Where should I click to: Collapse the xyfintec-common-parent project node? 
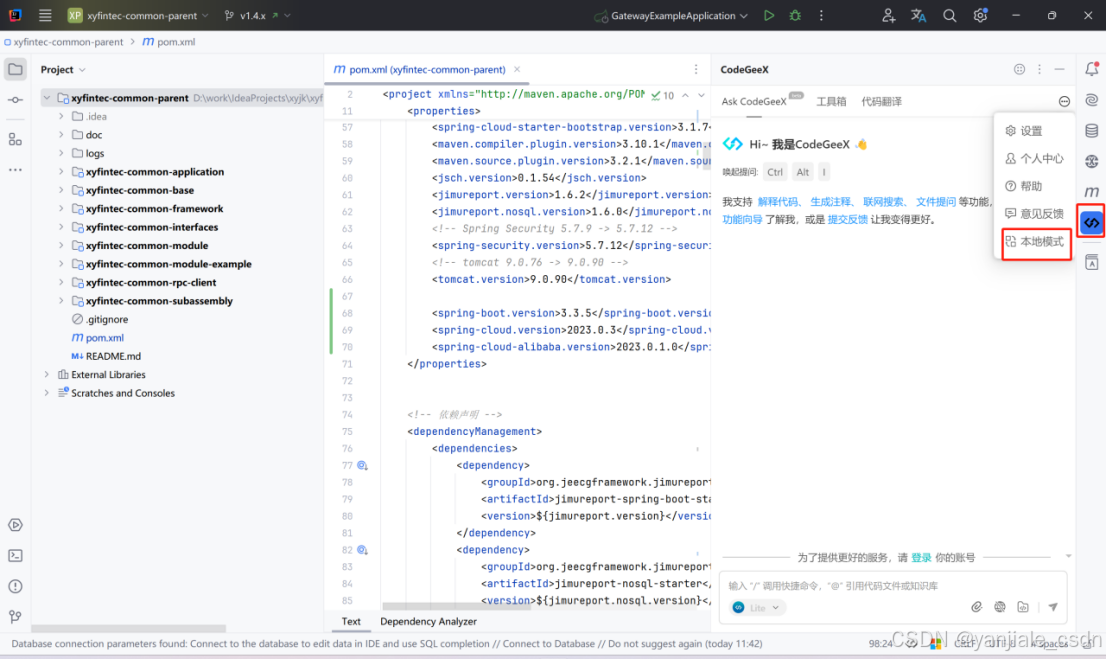click(x=46, y=97)
